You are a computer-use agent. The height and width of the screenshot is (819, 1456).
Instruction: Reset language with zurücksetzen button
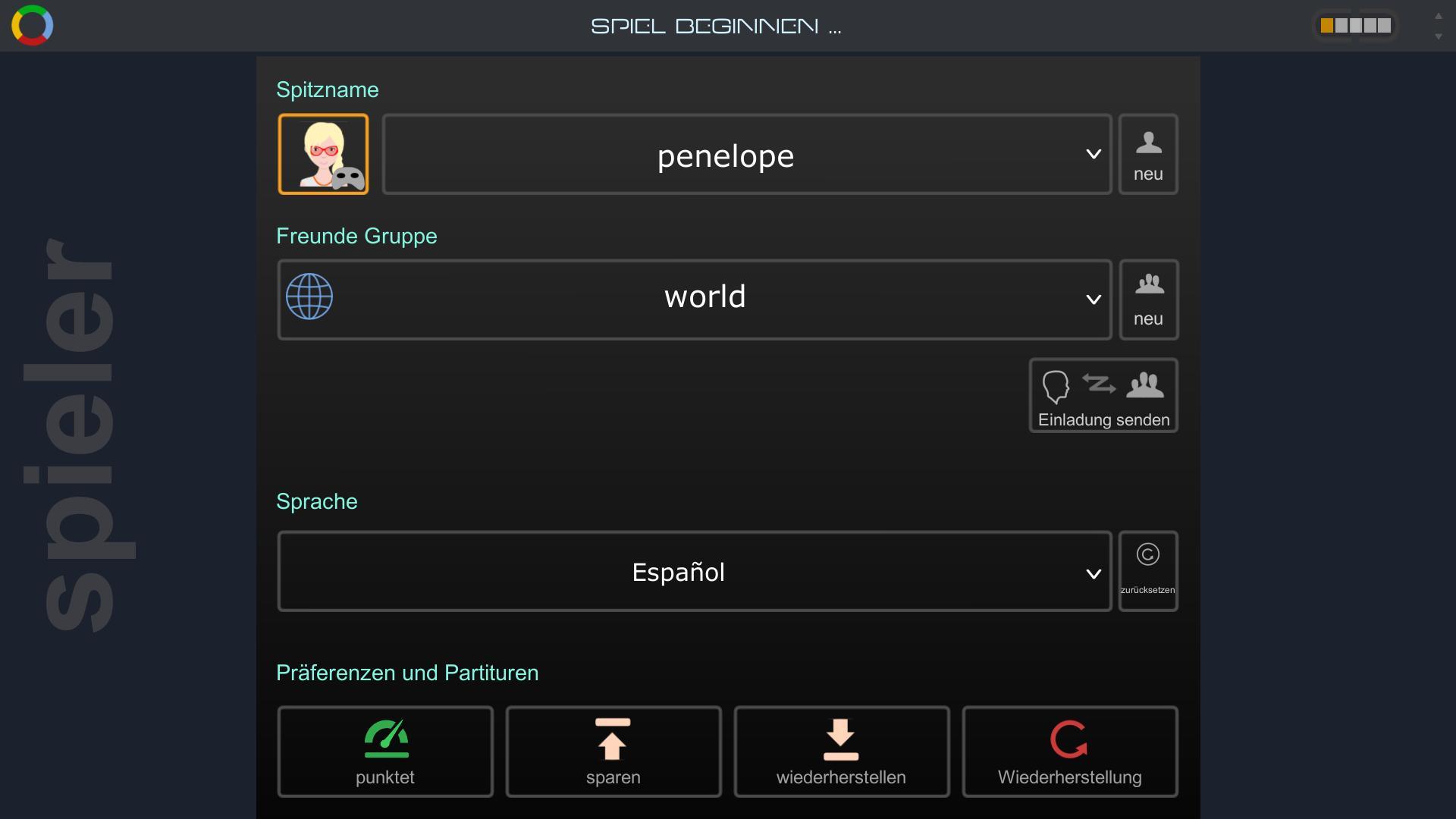pyautogui.click(x=1148, y=571)
